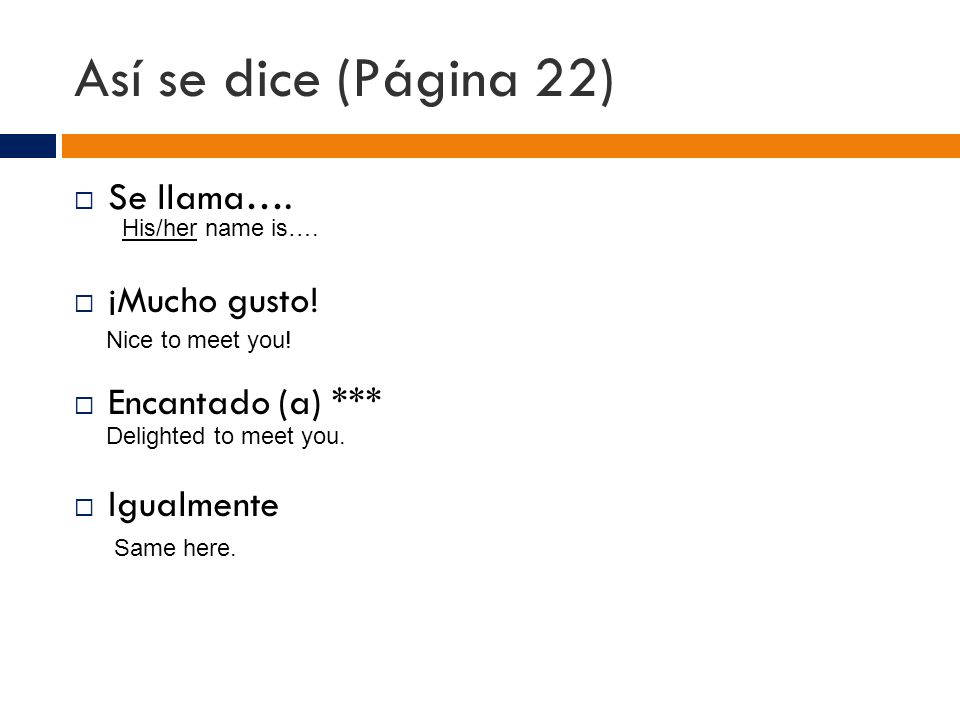Viewport: 960px width, 720px height.
Task: Click the Encantado (a) phrase
Action: pyautogui.click(x=214, y=403)
